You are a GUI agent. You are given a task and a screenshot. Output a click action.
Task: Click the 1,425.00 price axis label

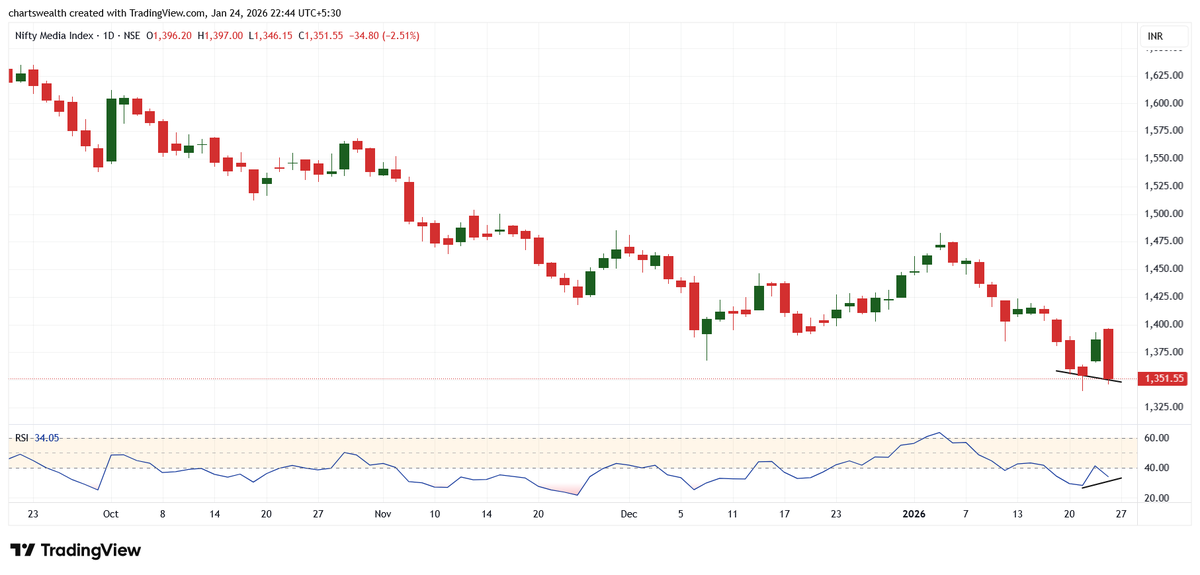[x=1164, y=297]
